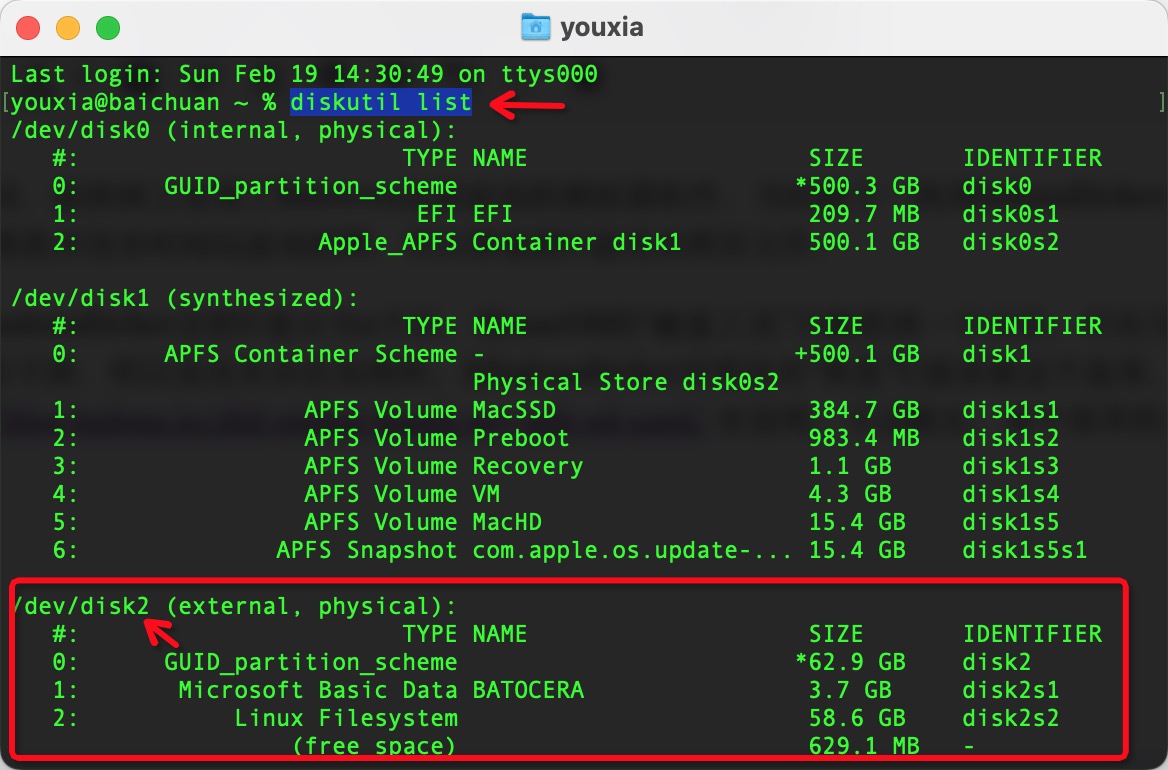
Task: Click the BATOCERA partition name
Action: pos(528,690)
